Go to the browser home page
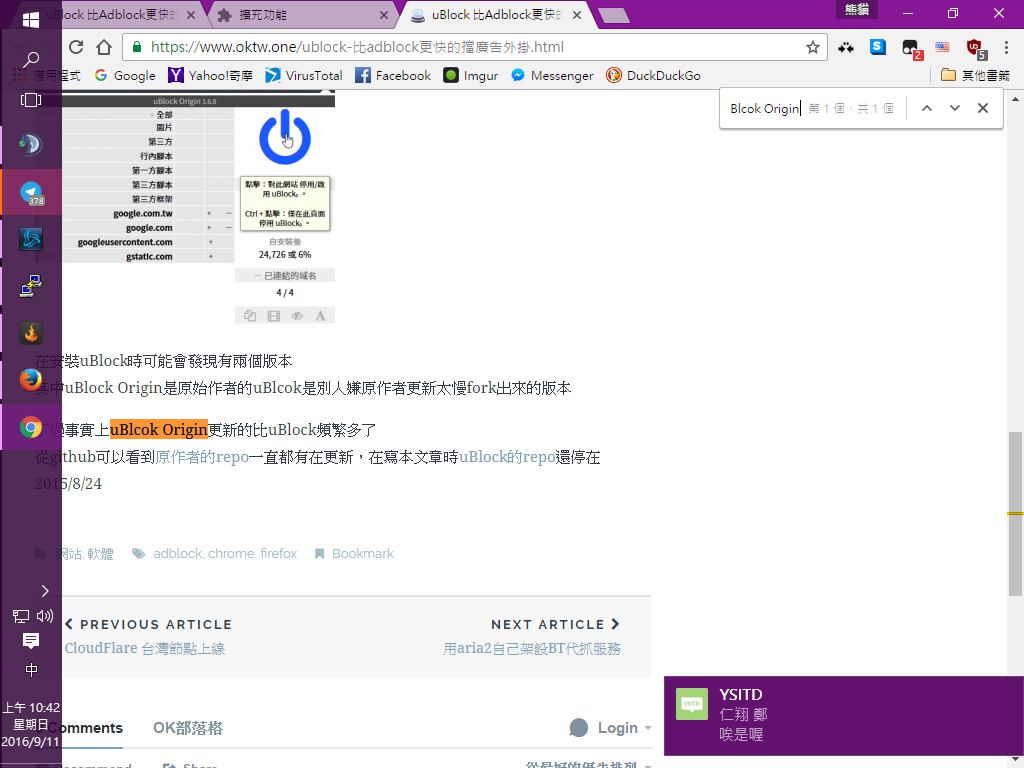The height and width of the screenshot is (768, 1024). (x=104, y=47)
